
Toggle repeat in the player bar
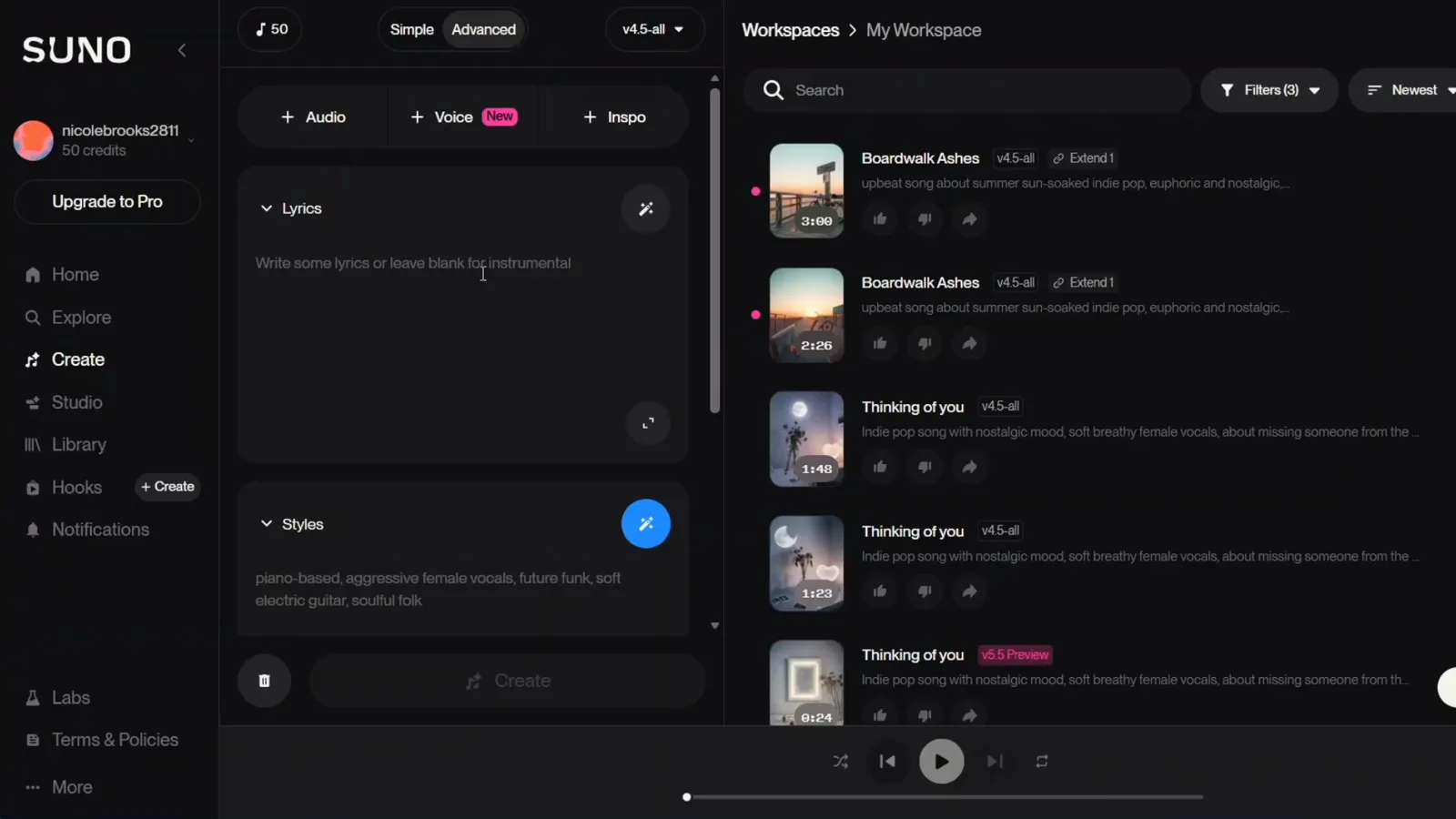1042,762
